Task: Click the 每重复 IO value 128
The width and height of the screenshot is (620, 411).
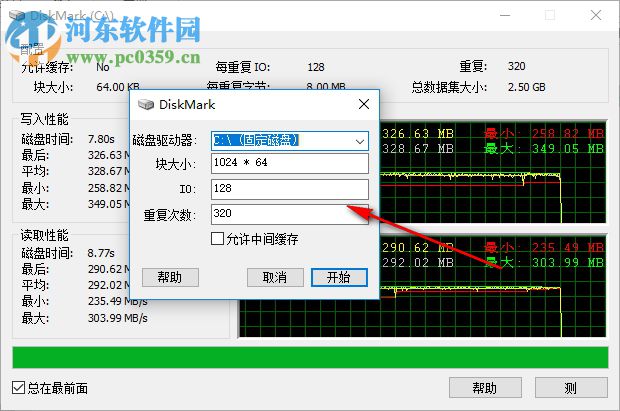Action: pyautogui.click(x=316, y=67)
